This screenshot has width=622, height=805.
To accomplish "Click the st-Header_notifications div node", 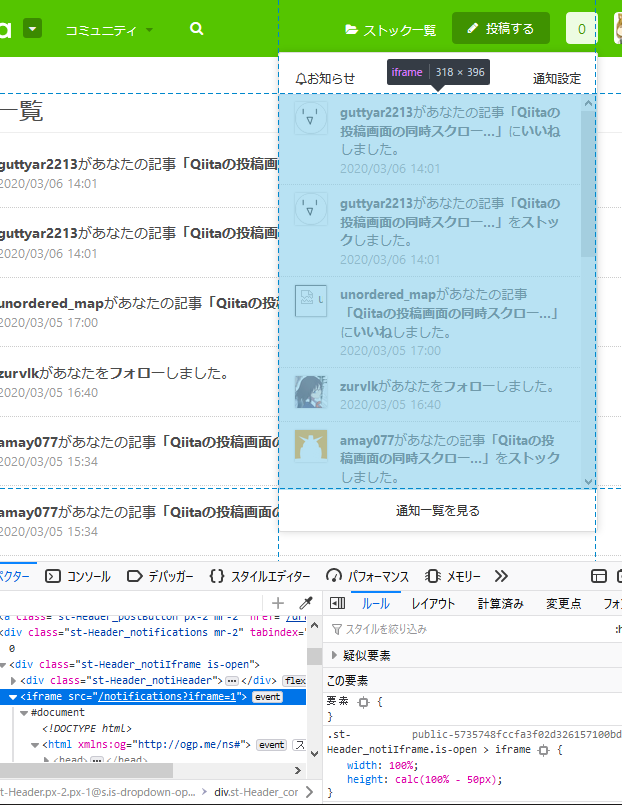I will [153, 632].
